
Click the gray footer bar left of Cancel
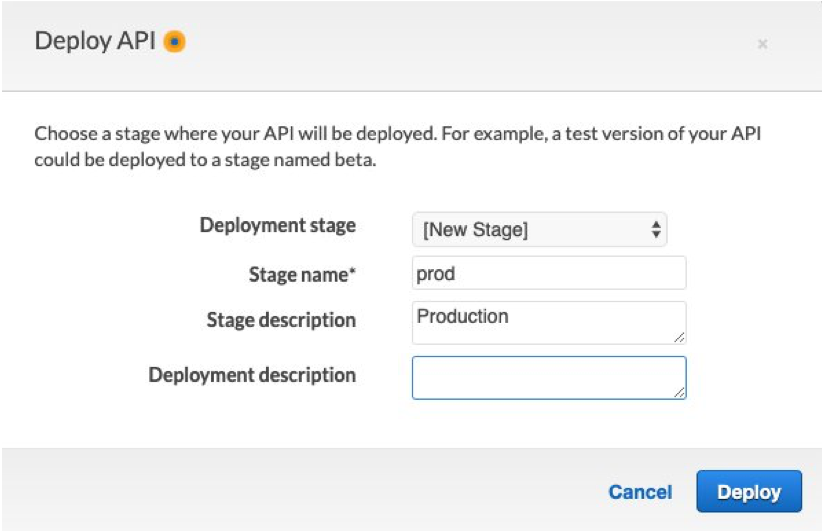300,491
